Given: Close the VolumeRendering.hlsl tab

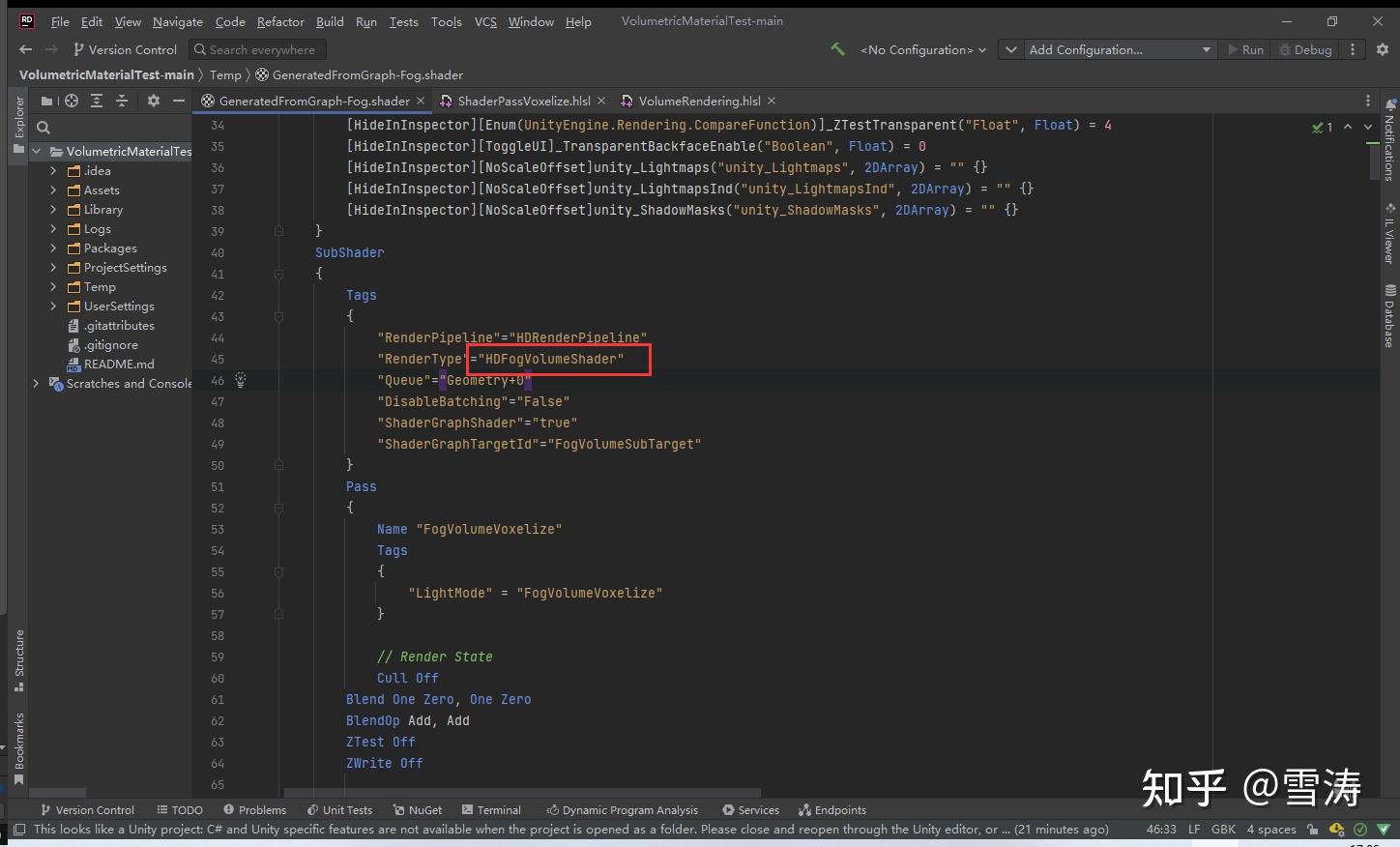Looking at the screenshot, I should tap(772, 101).
